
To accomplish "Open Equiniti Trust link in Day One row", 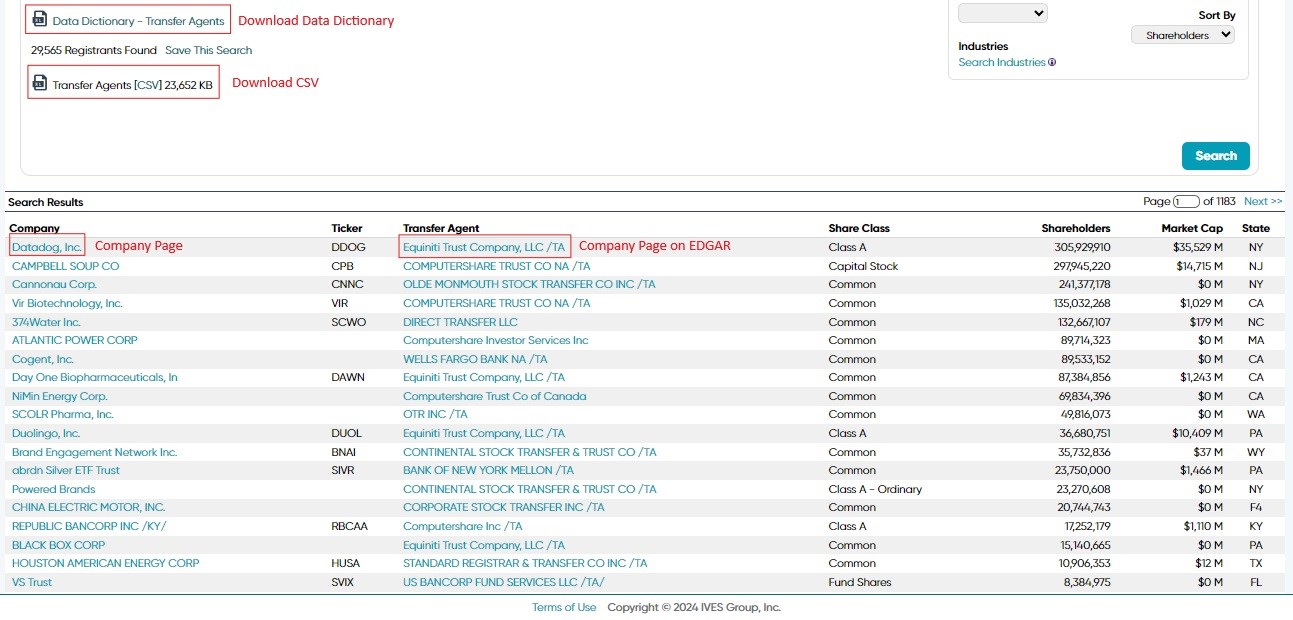I will (x=484, y=377).
